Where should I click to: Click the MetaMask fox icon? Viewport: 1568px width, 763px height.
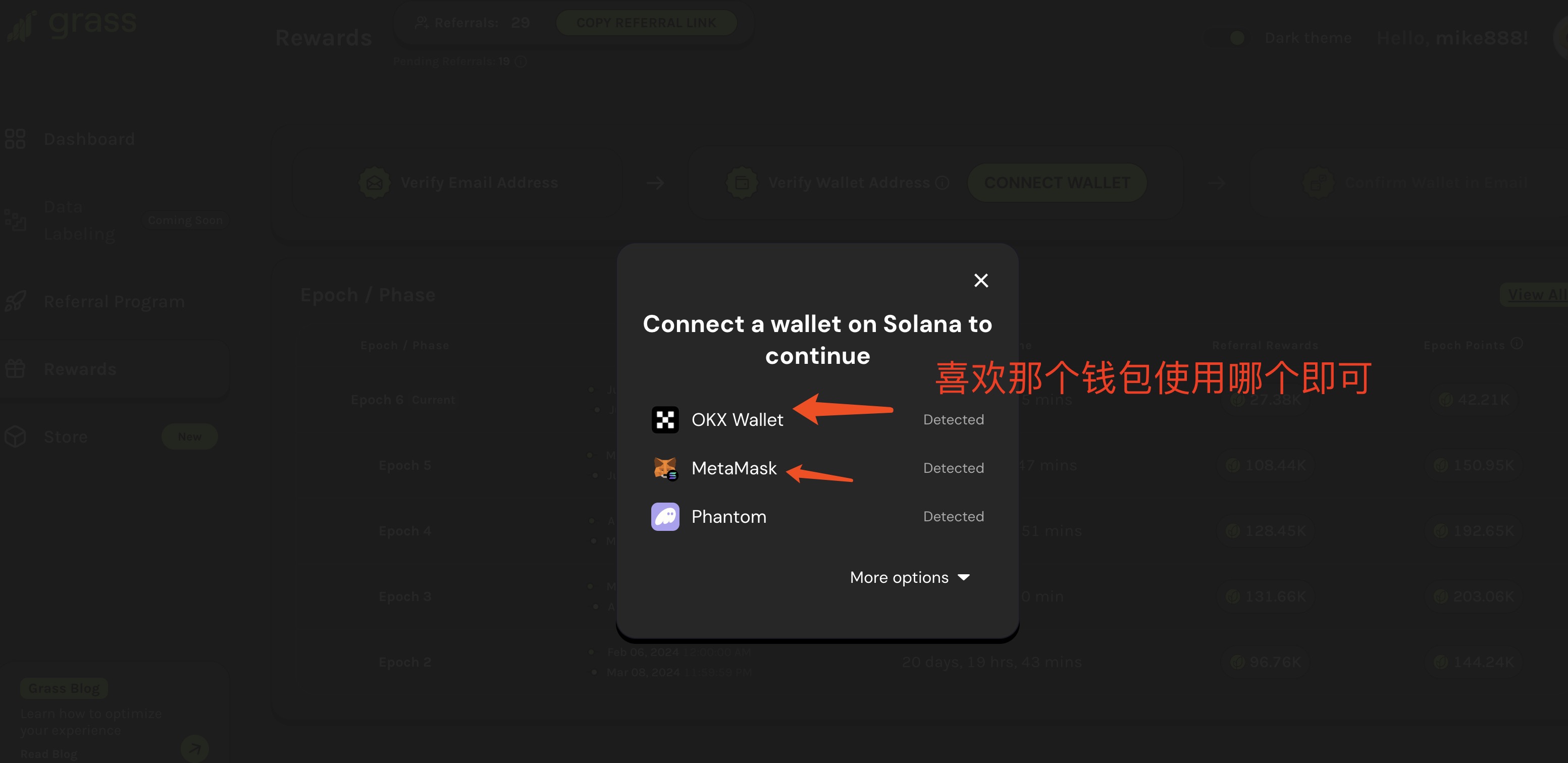665,468
